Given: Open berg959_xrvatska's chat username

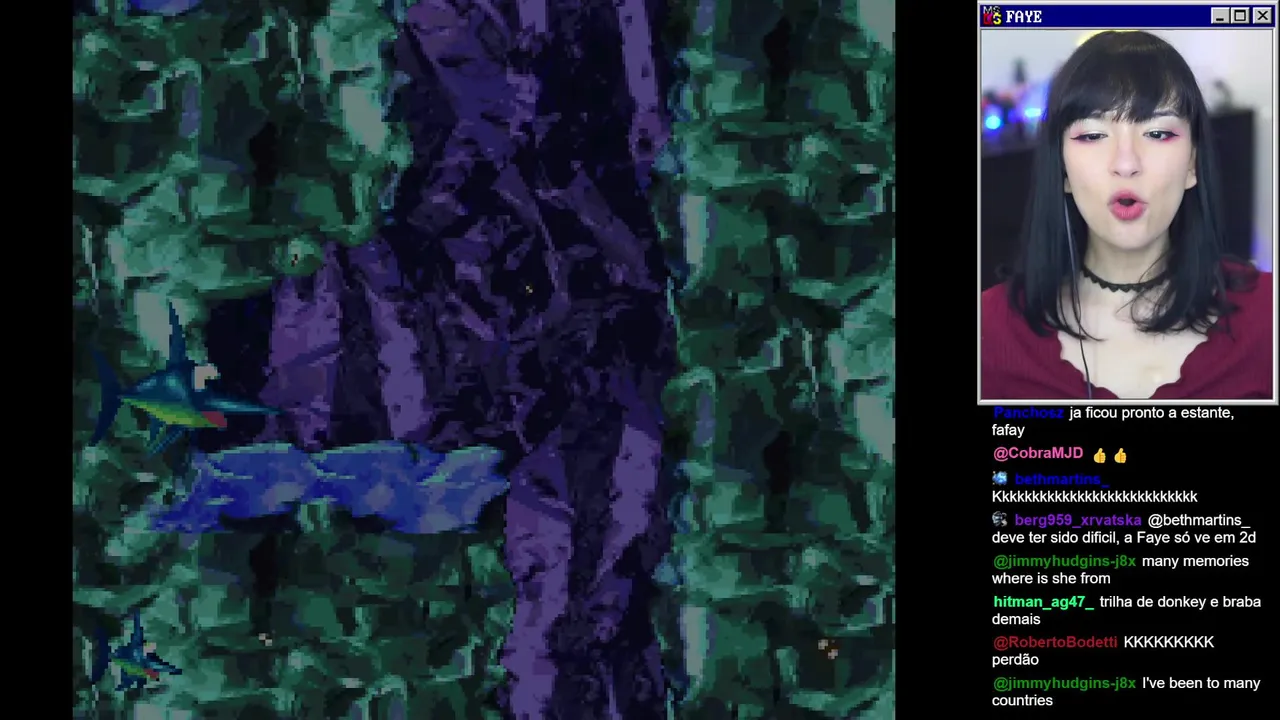Looking at the screenshot, I should click(1078, 520).
